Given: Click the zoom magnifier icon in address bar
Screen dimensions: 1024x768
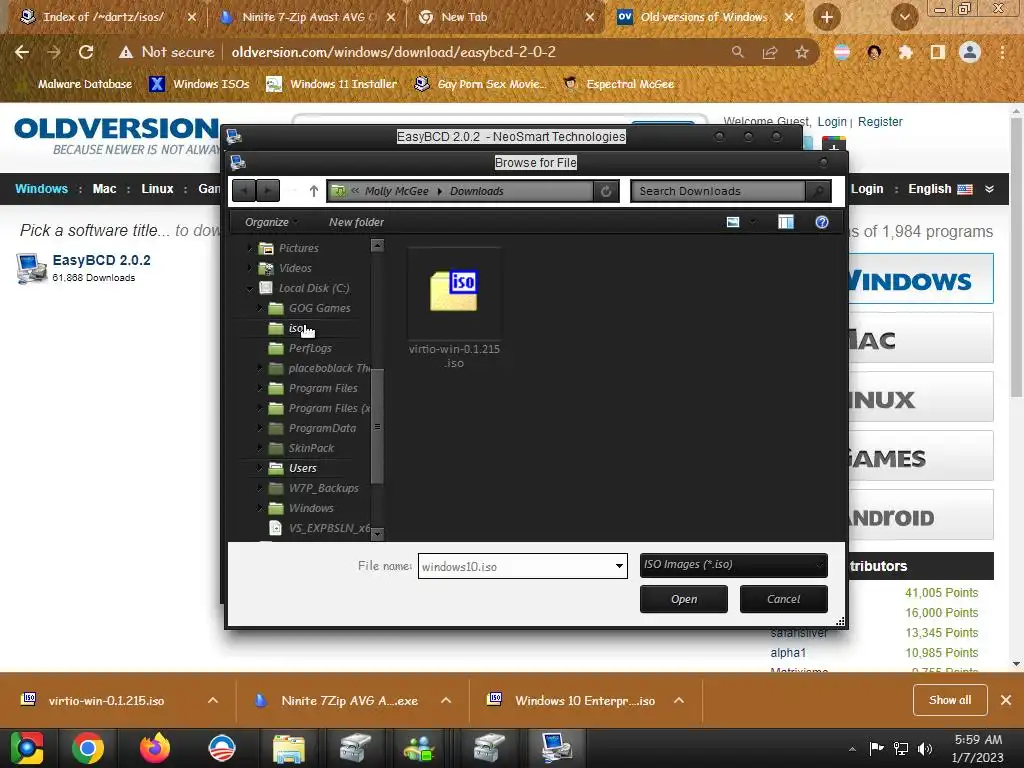Looking at the screenshot, I should pos(737,52).
